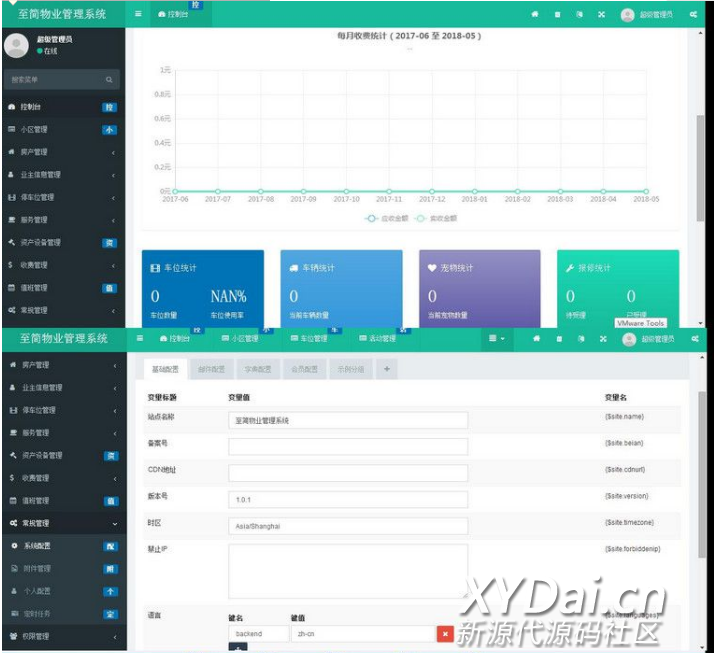
Task: Open the 车位管理 tab in the system config header
Action: 309,339
